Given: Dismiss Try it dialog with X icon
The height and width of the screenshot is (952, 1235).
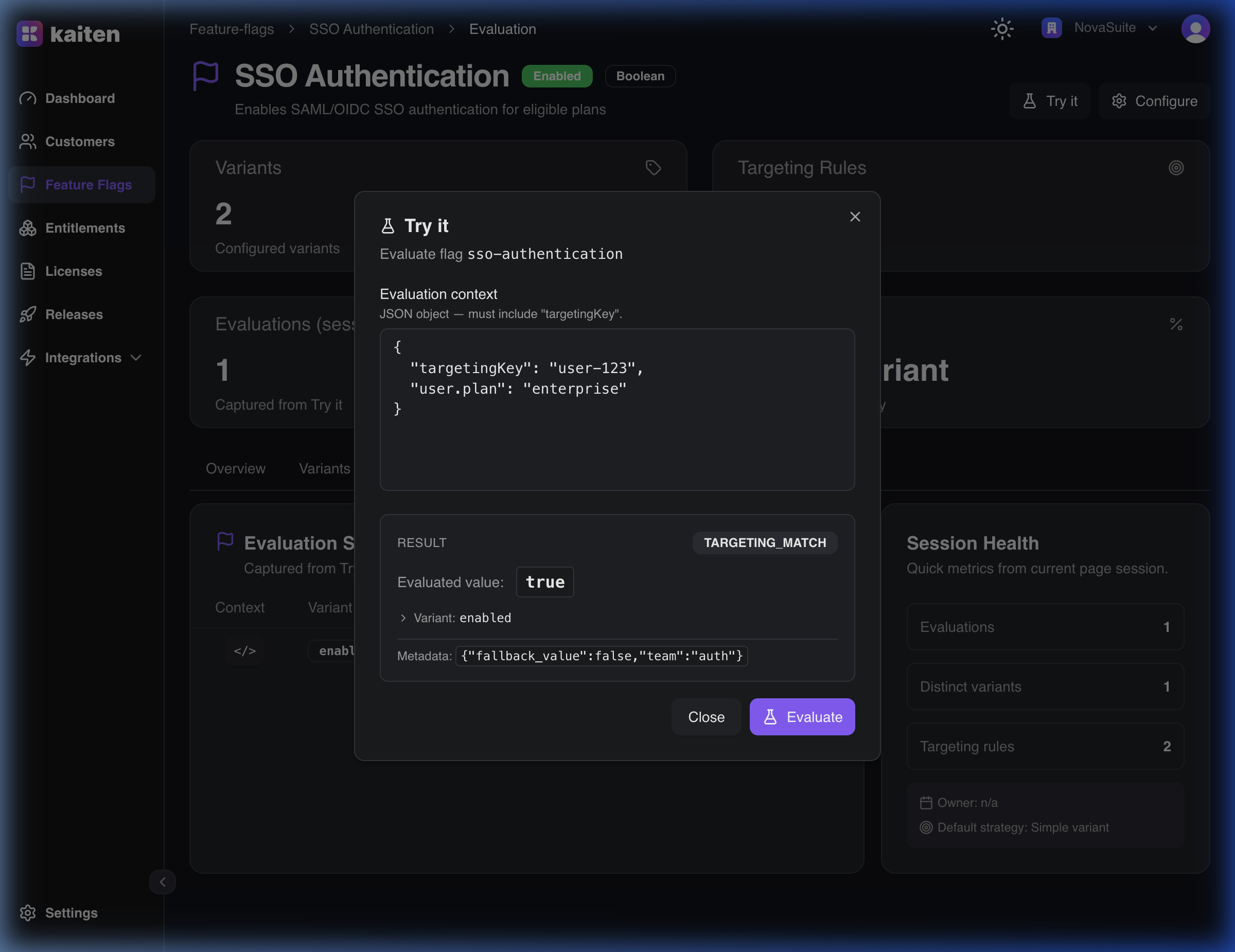Looking at the screenshot, I should point(854,217).
